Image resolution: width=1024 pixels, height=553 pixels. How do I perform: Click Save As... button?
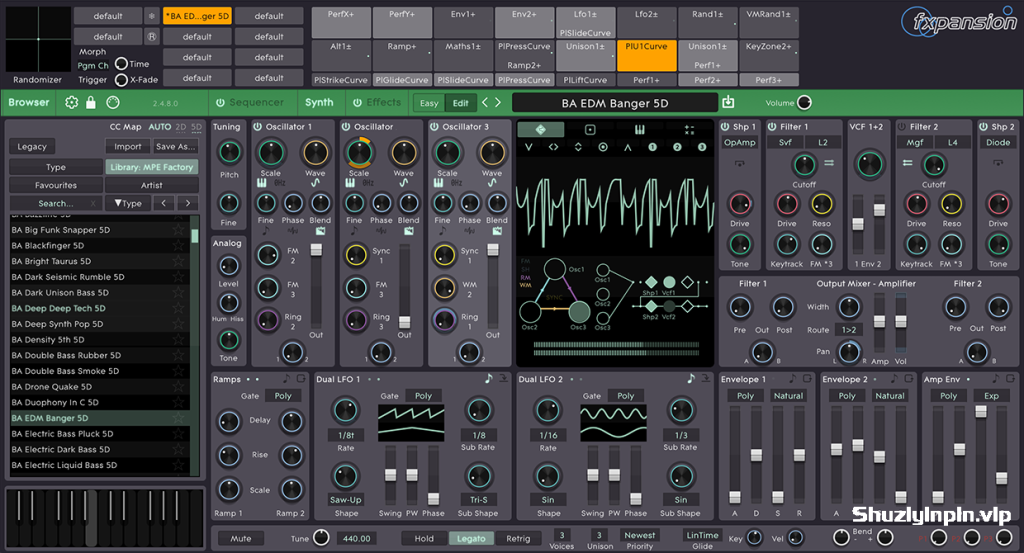tap(176, 147)
